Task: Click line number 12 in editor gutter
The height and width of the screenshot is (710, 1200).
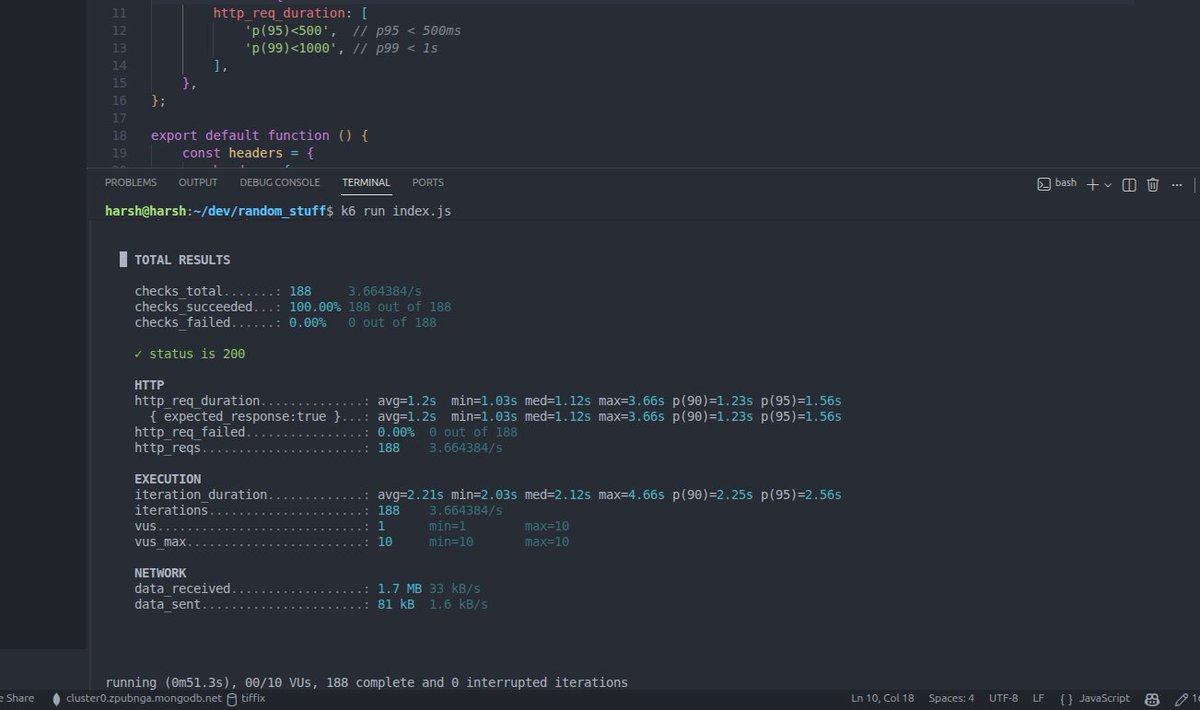Action: click(x=119, y=30)
